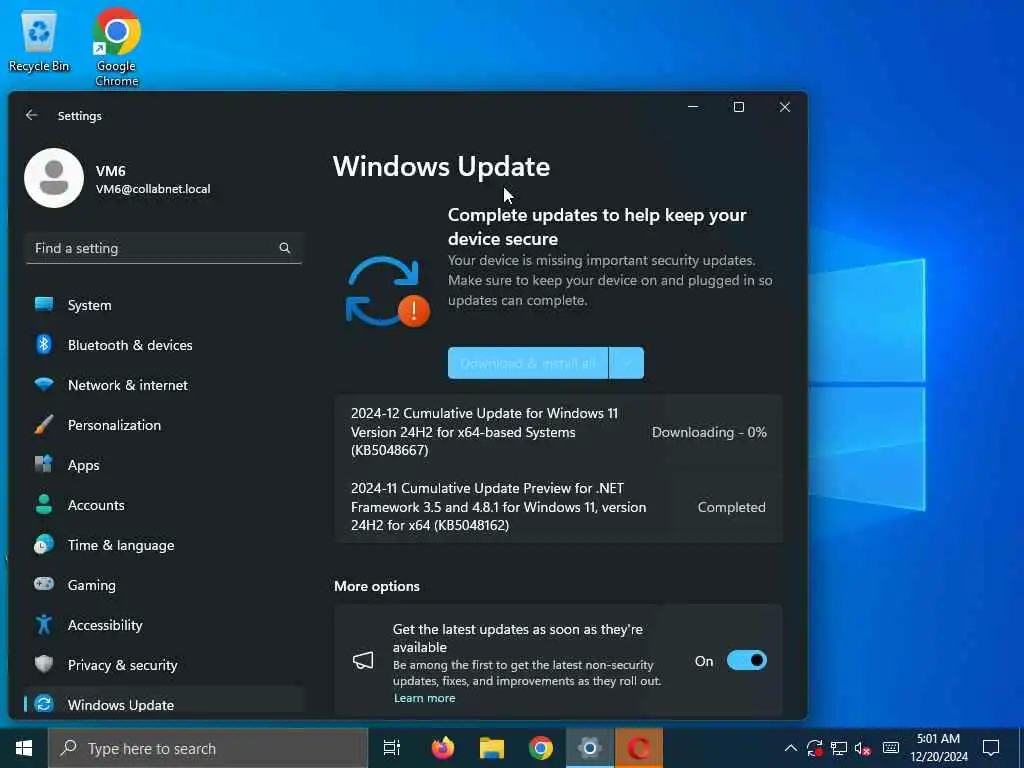Select Windows Update in the sidebar
The image size is (1024, 768).
click(164, 703)
